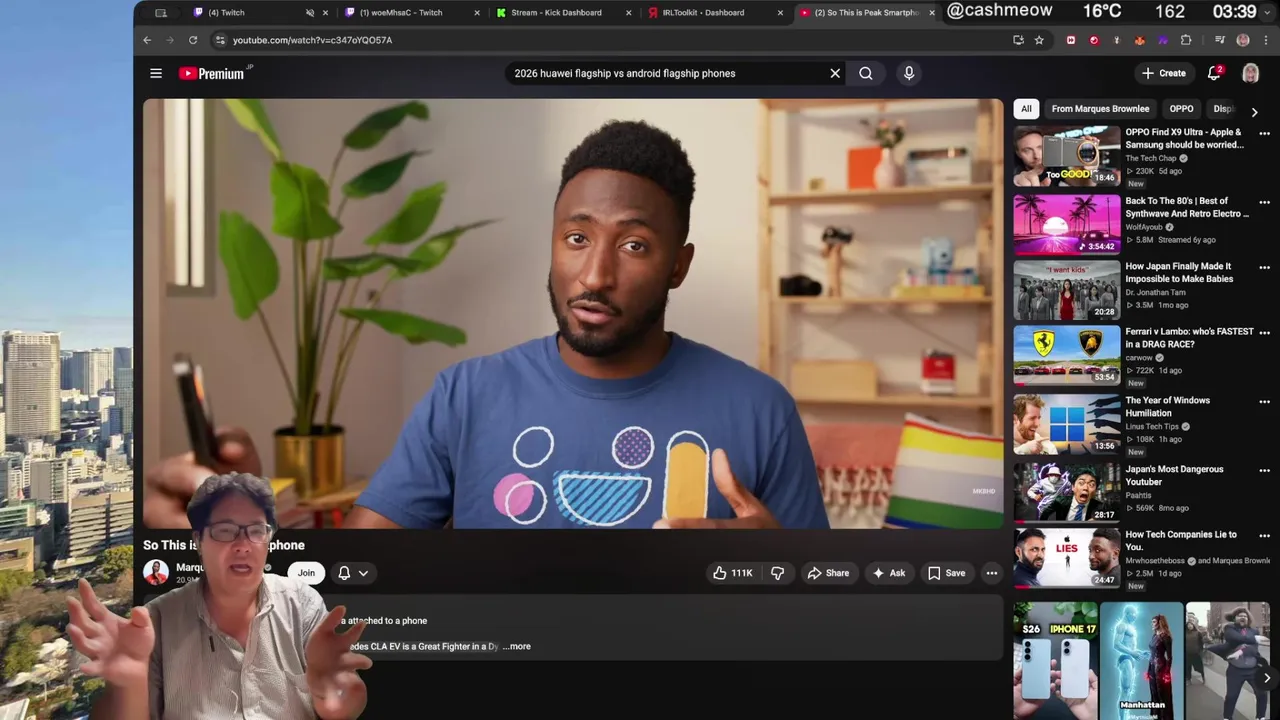Open How Tech Companies Lie thumbnail
Image resolution: width=1280 pixels, height=720 pixels.
pos(1067,558)
